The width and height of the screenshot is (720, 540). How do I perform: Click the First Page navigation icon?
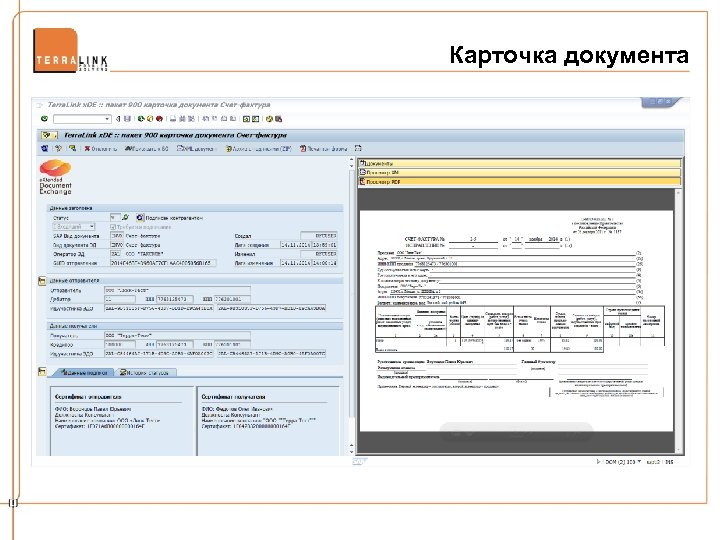point(205,119)
